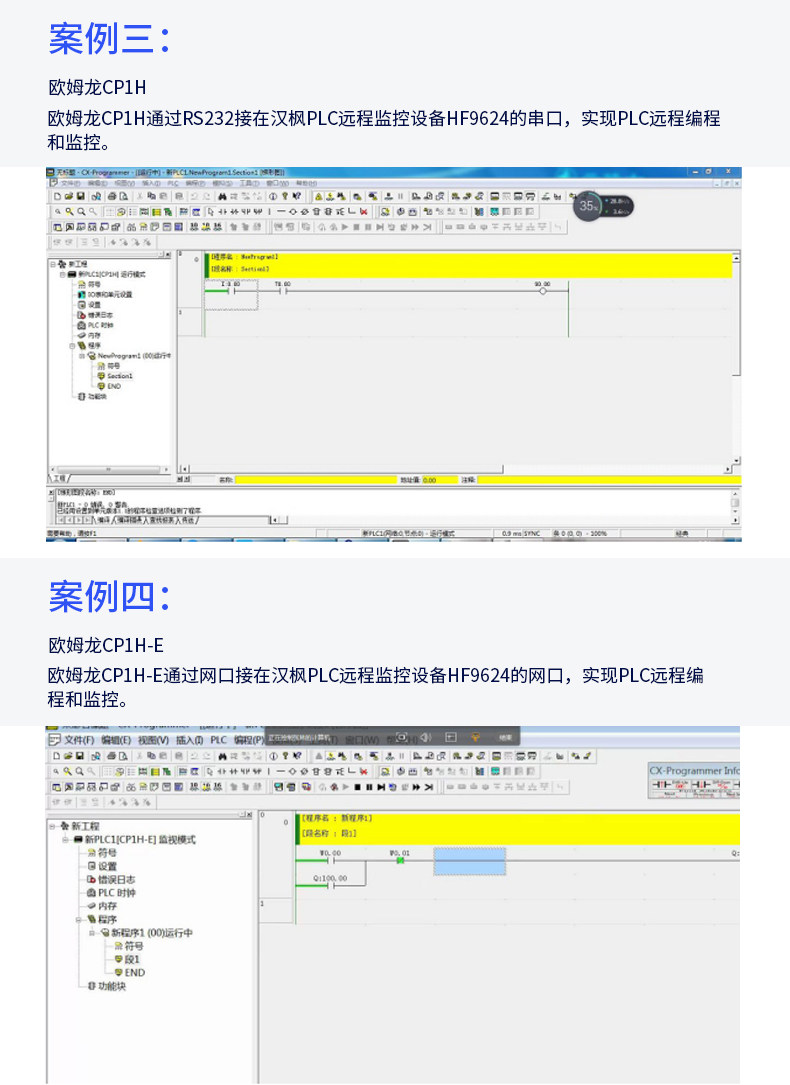Click question-mark Help icon in CP1H window toolbar
The image size is (790, 1085).
[x=284, y=197]
